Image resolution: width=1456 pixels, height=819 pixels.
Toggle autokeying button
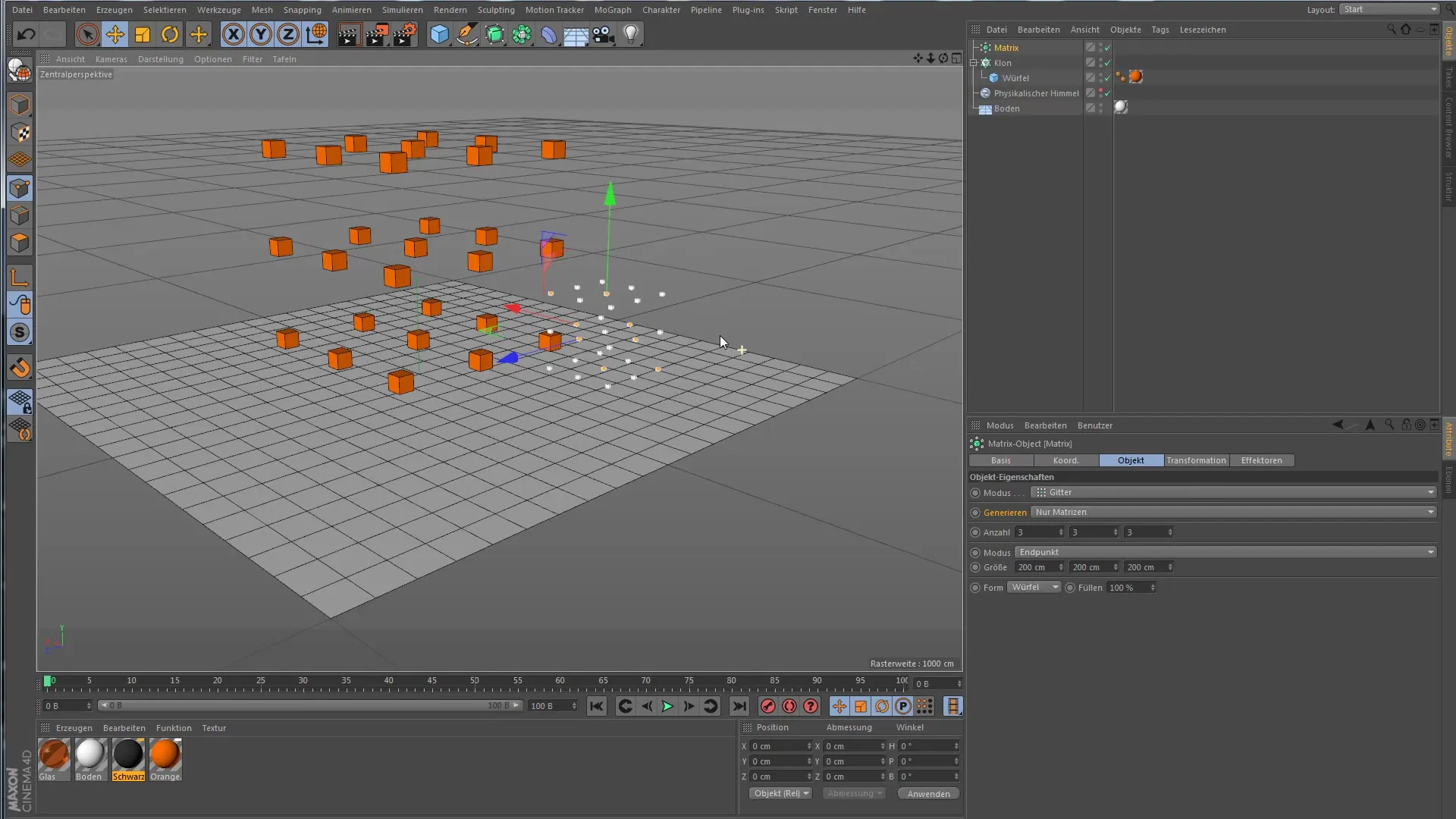(x=789, y=707)
